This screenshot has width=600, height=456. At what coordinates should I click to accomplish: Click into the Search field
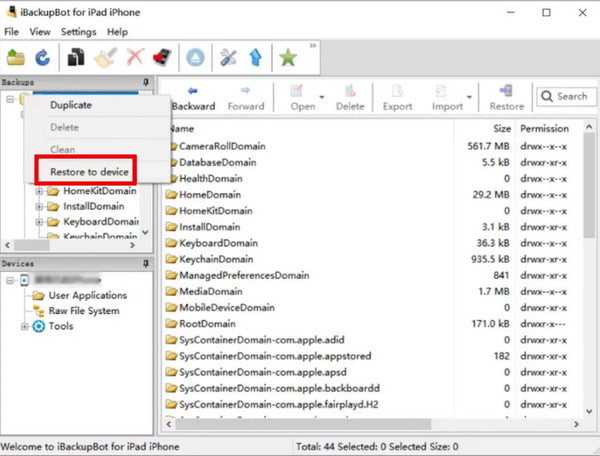(566, 96)
